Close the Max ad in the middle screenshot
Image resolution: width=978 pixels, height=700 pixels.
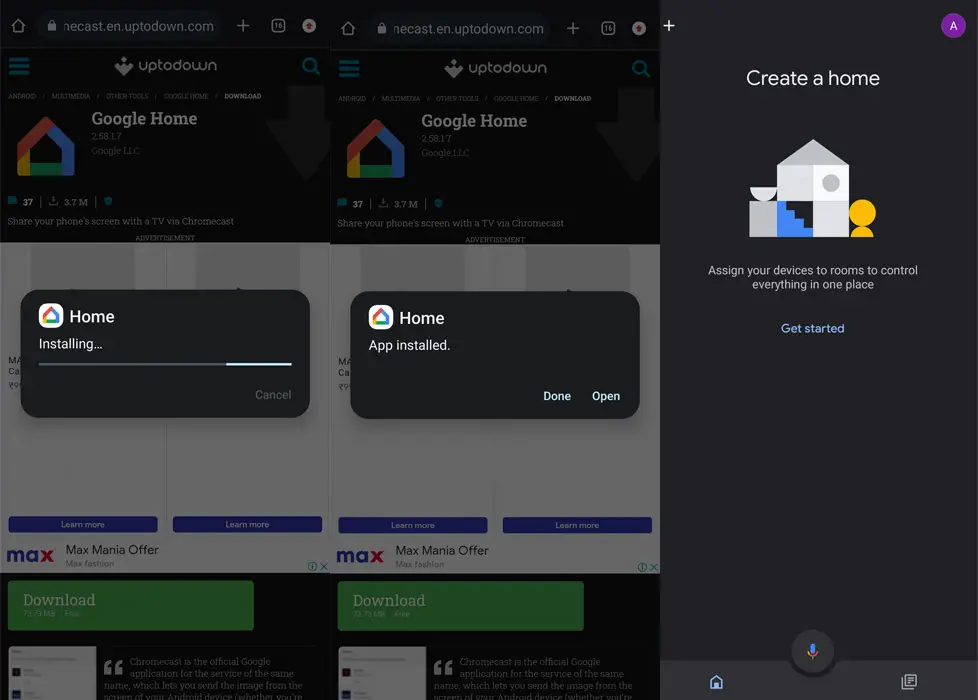tap(654, 567)
